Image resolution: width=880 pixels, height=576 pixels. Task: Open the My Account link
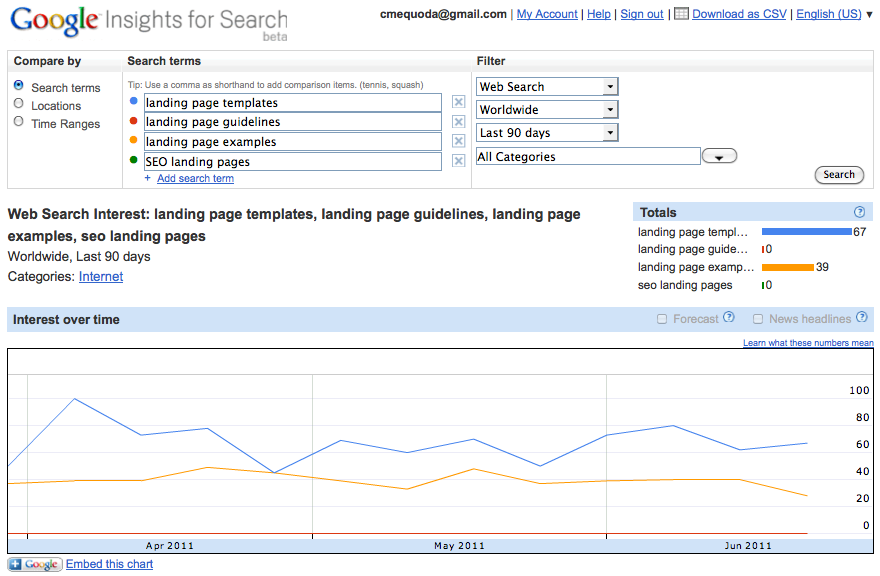[x=547, y=14]
